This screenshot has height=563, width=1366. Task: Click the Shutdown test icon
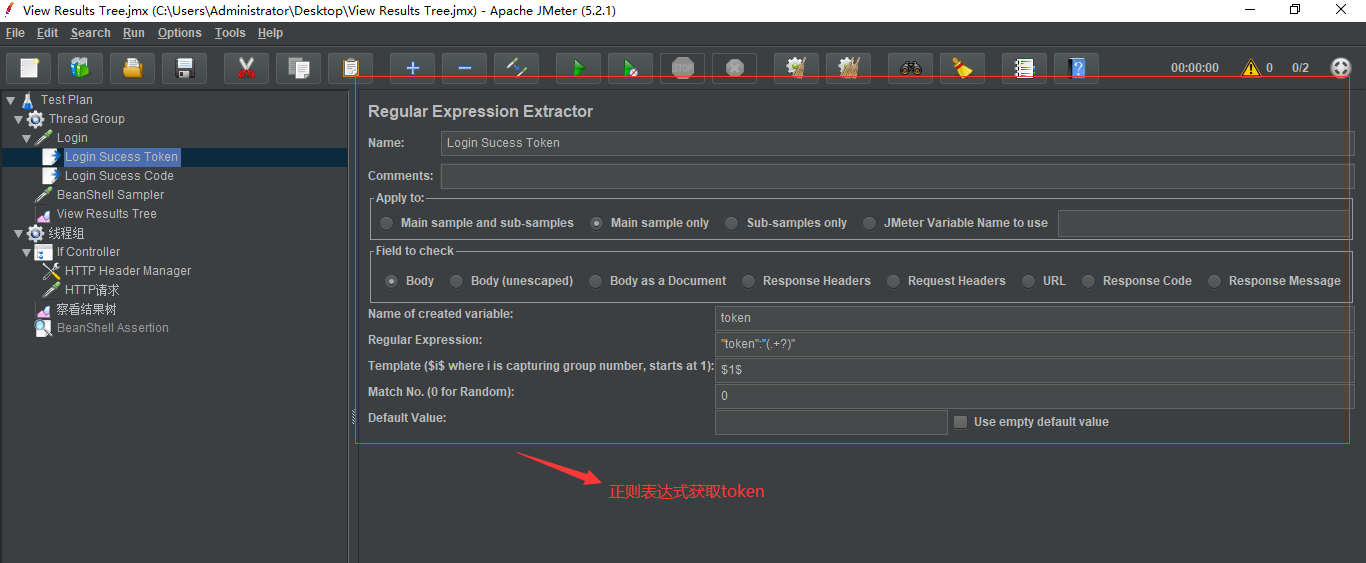[734, 68]
